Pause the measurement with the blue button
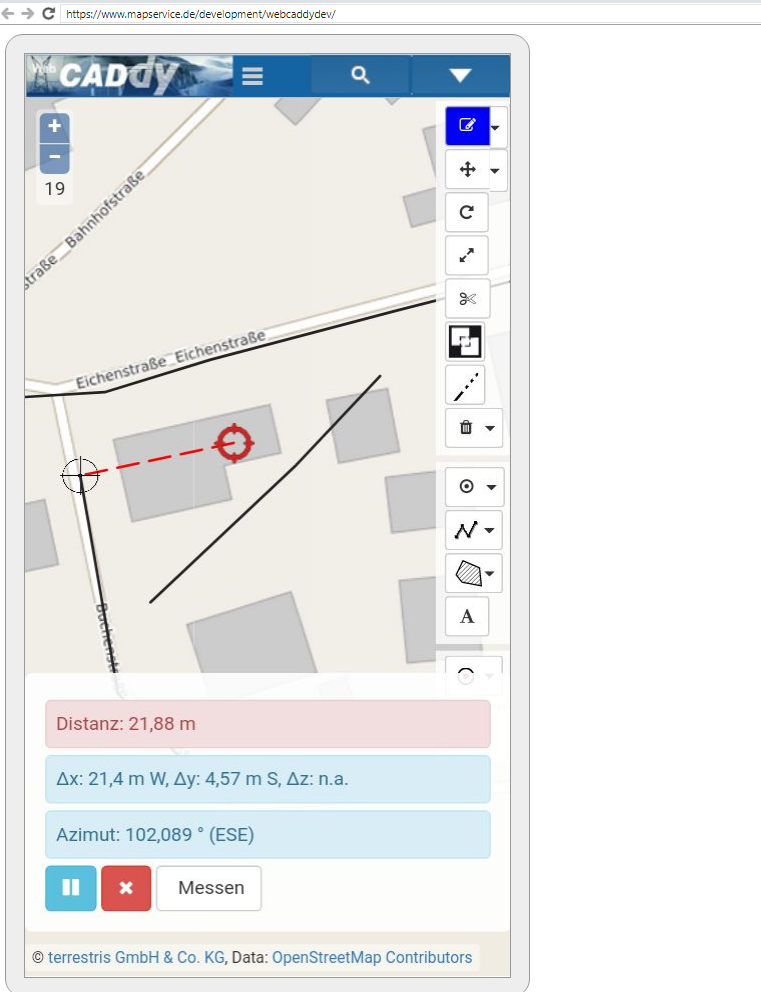The width and height of the screenshot is (761, 992). (71, 888)
